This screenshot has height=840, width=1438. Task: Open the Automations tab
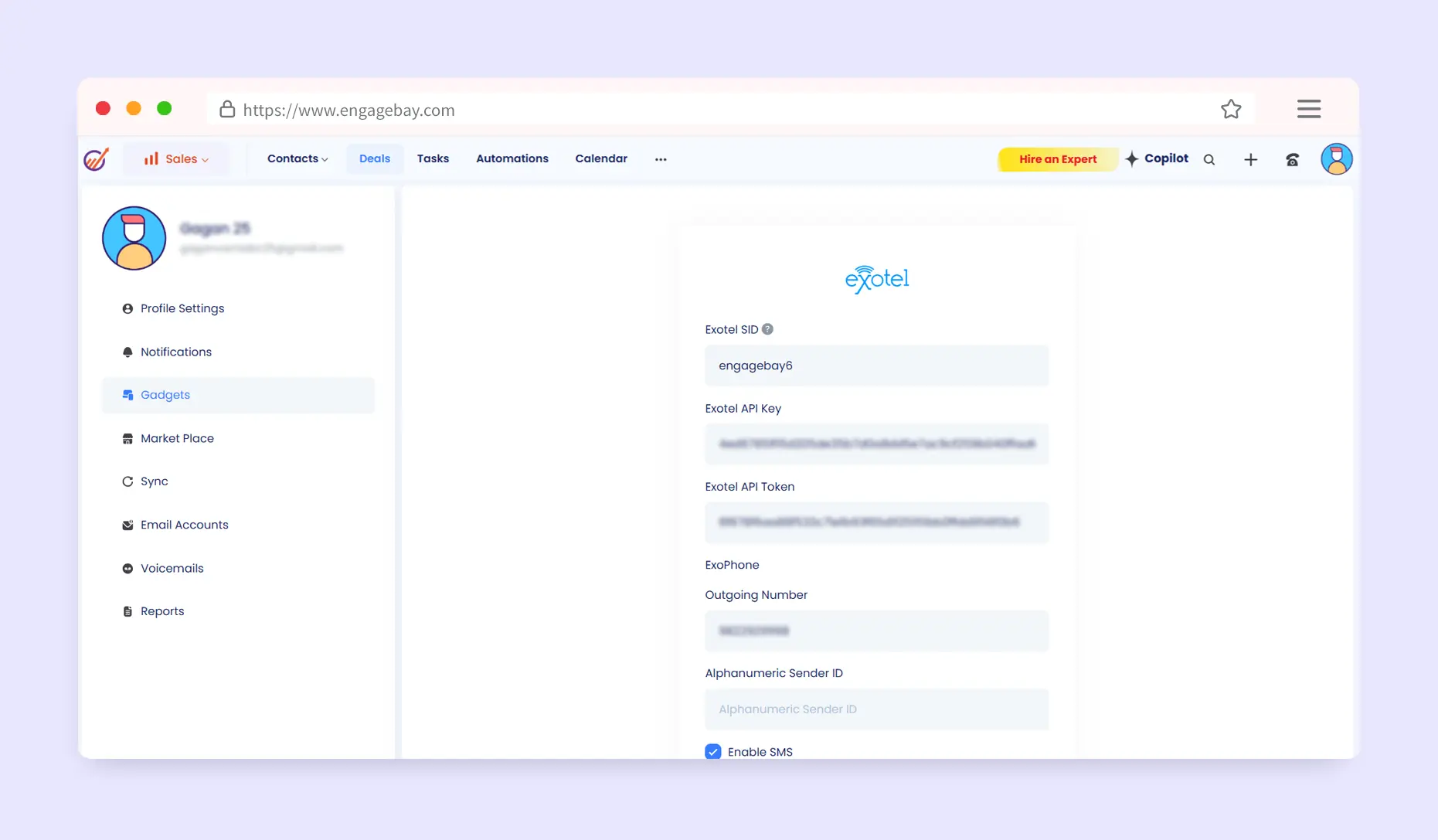coord(512,159)
